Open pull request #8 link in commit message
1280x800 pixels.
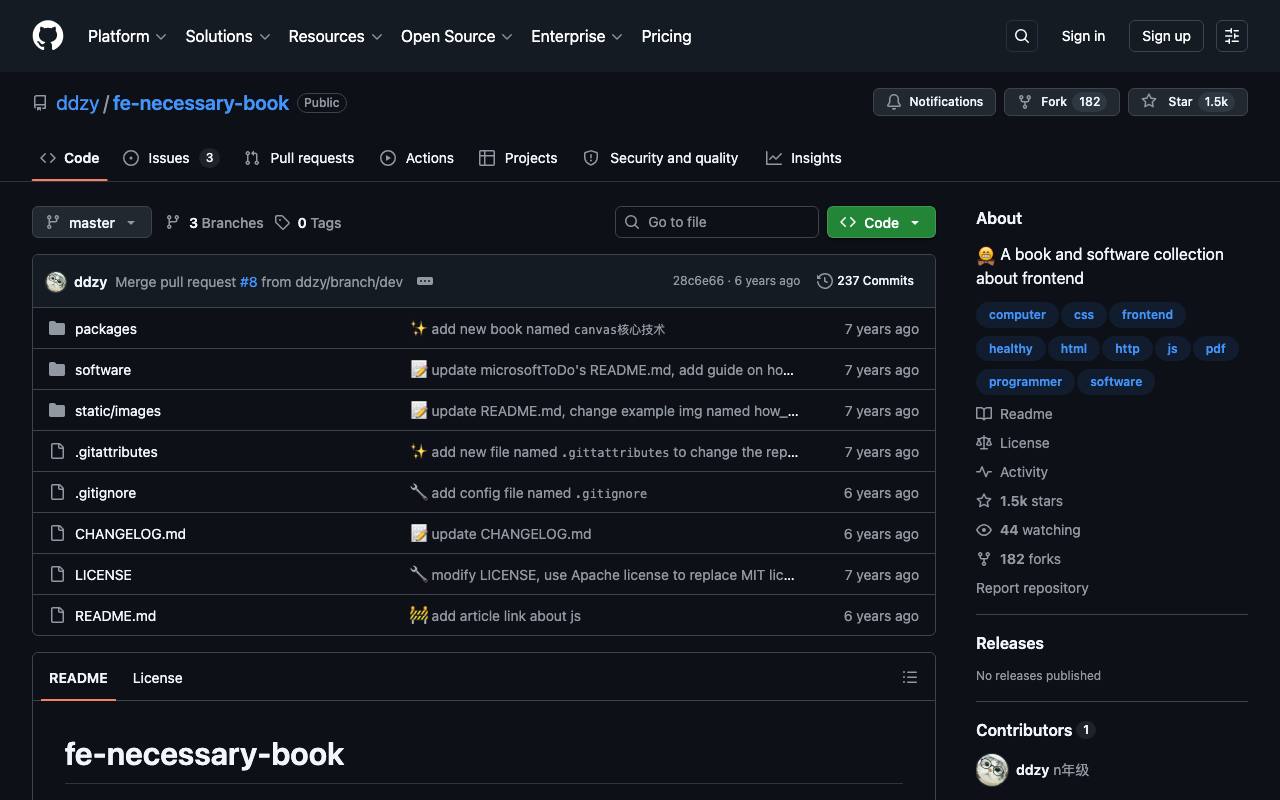point(249,282)
